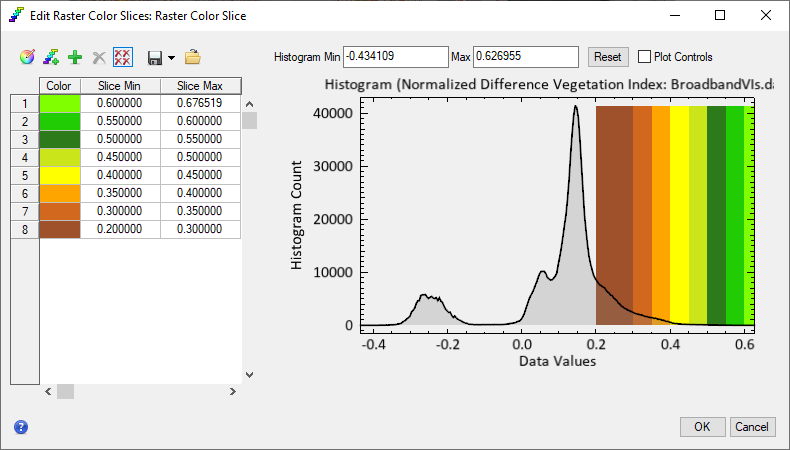The width and height of the screenshot is (790, 450).
Task: Click the table's vertical scrollbar down arrow
Action: click(250, 375)
